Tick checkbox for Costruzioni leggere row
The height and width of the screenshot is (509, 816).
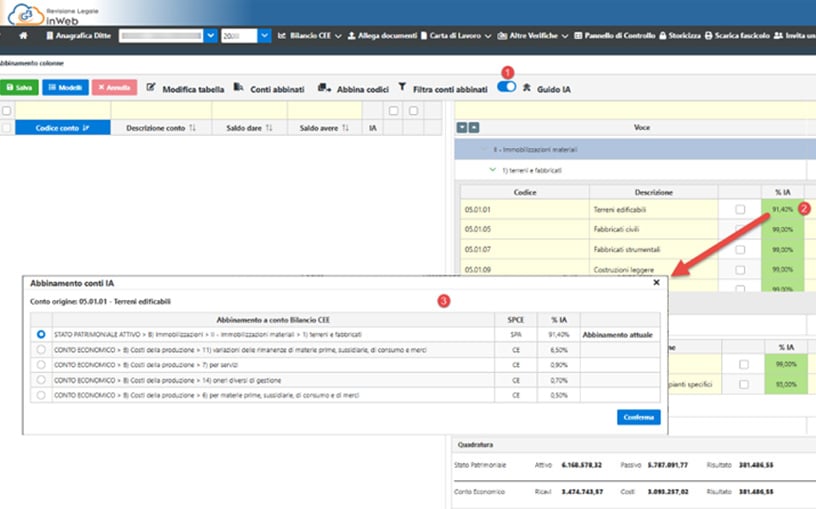pos(740,270)
